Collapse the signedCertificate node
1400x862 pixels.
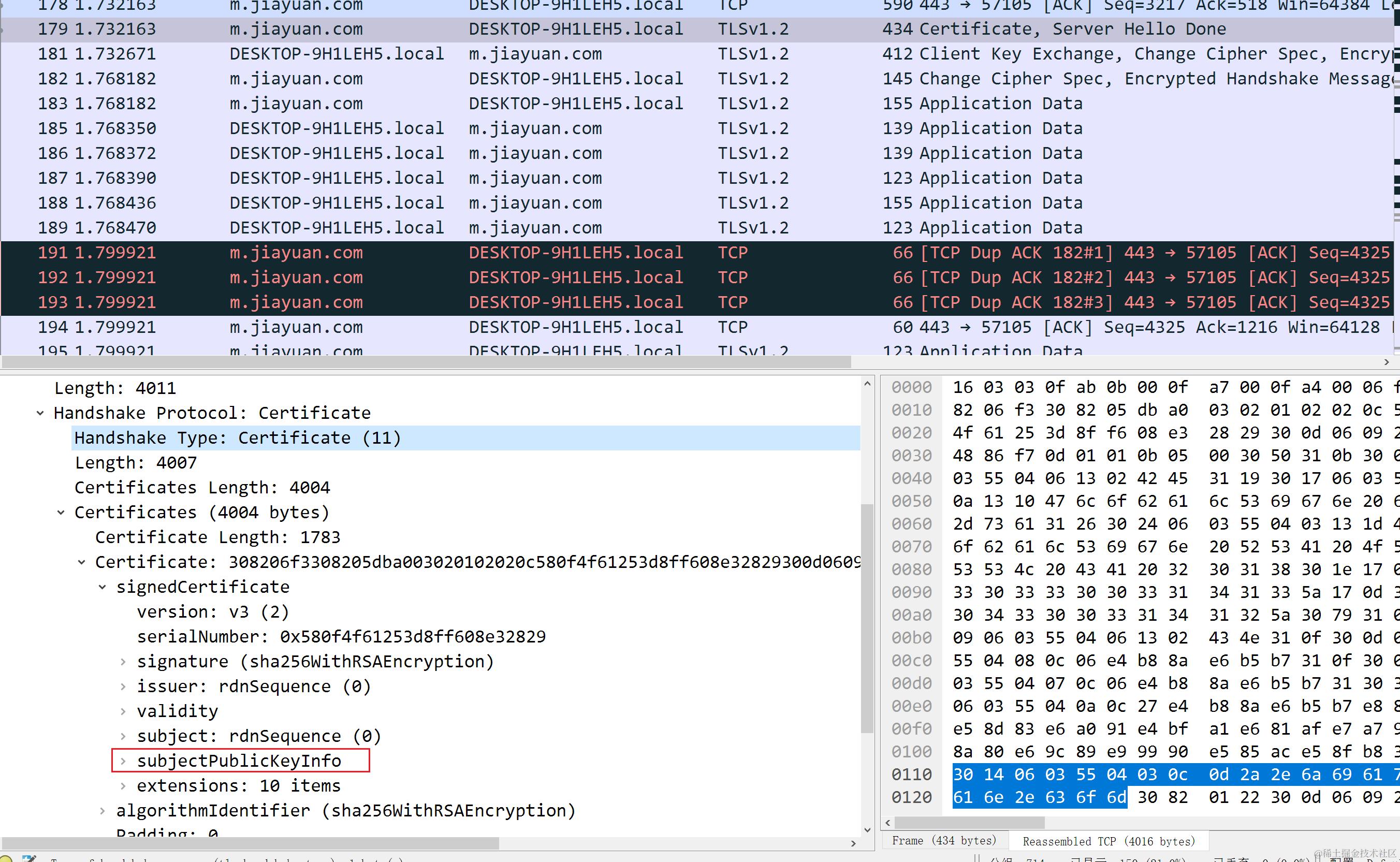[x=102, y=587]
